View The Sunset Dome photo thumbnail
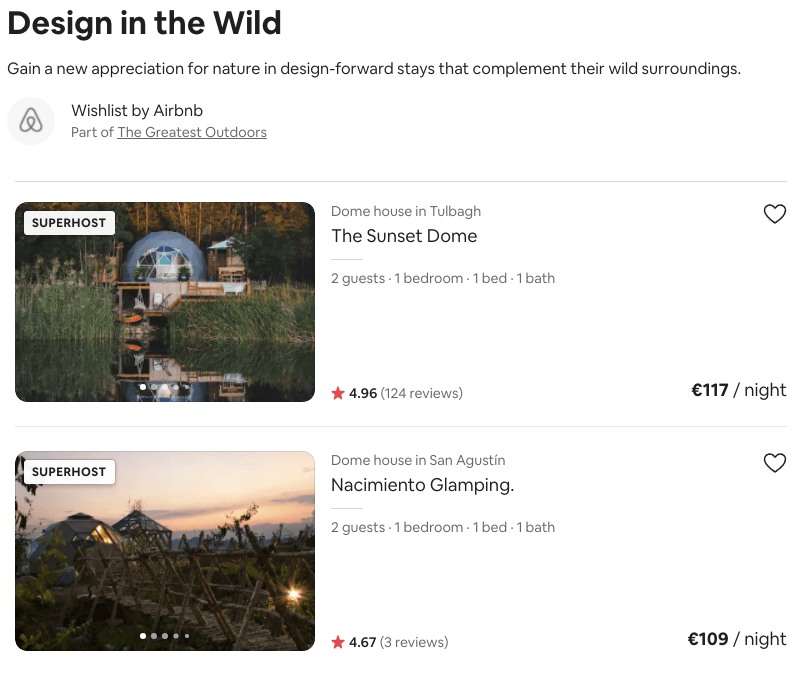The height and width of the screenshot is (674, 807). (165, 302)
